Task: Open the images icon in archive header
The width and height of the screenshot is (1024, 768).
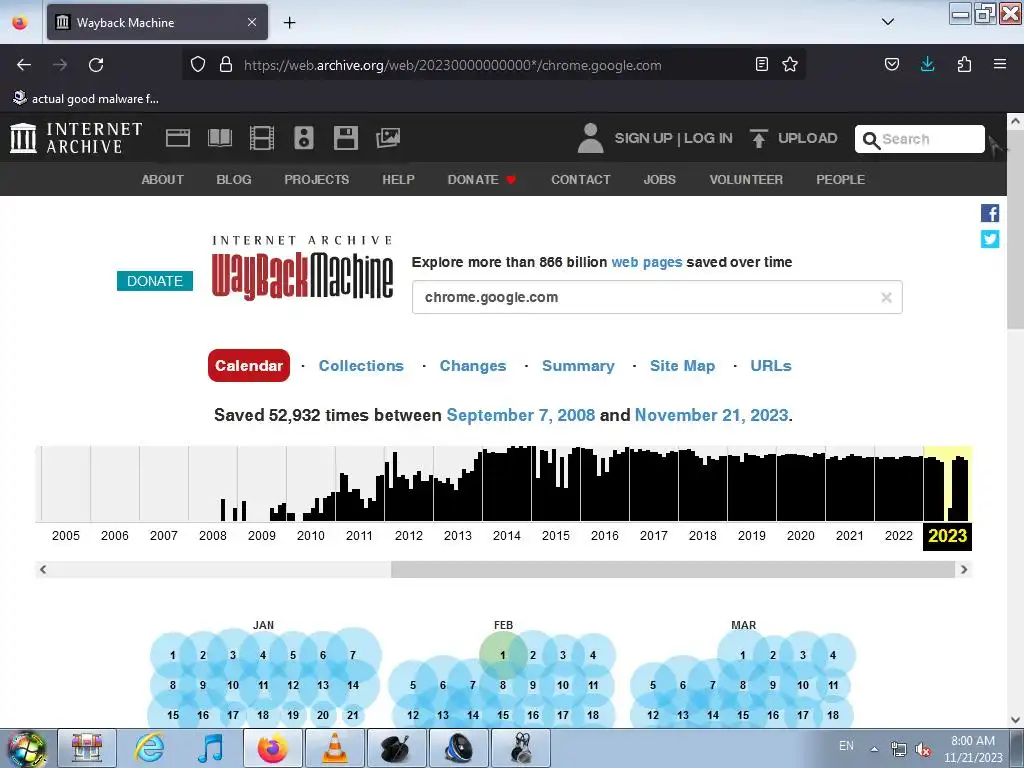Action: point(387,138)
